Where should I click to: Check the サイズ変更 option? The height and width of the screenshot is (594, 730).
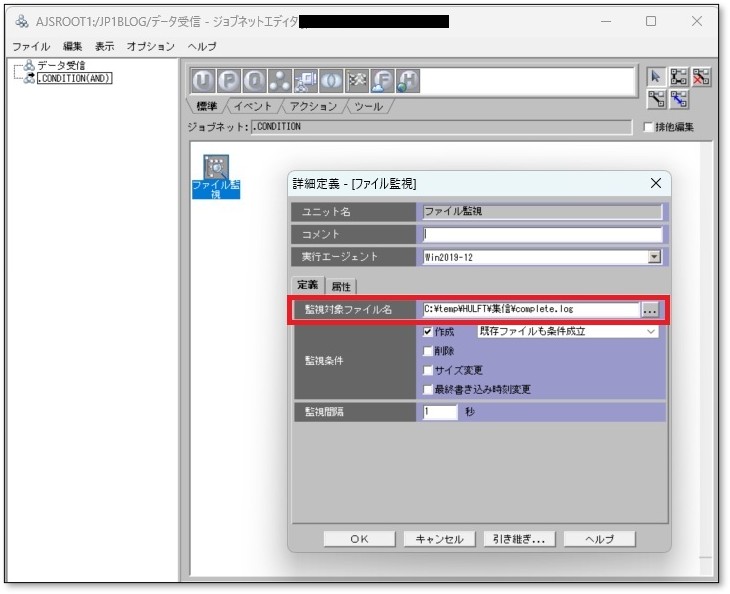click(429, 370)
